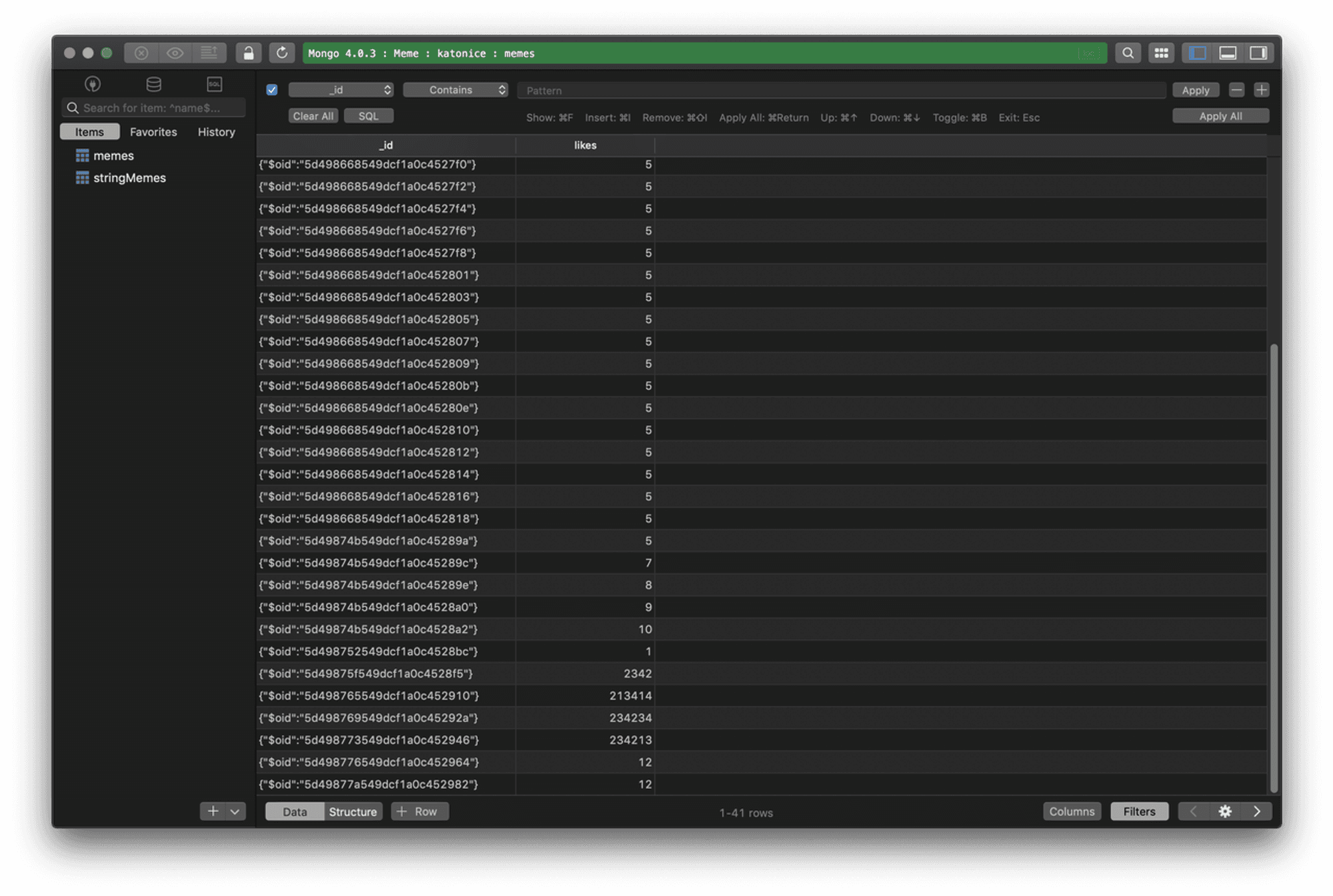Click the refresh icon in the toolbar
1333x896 pixels.
click(x=282, y=53)
